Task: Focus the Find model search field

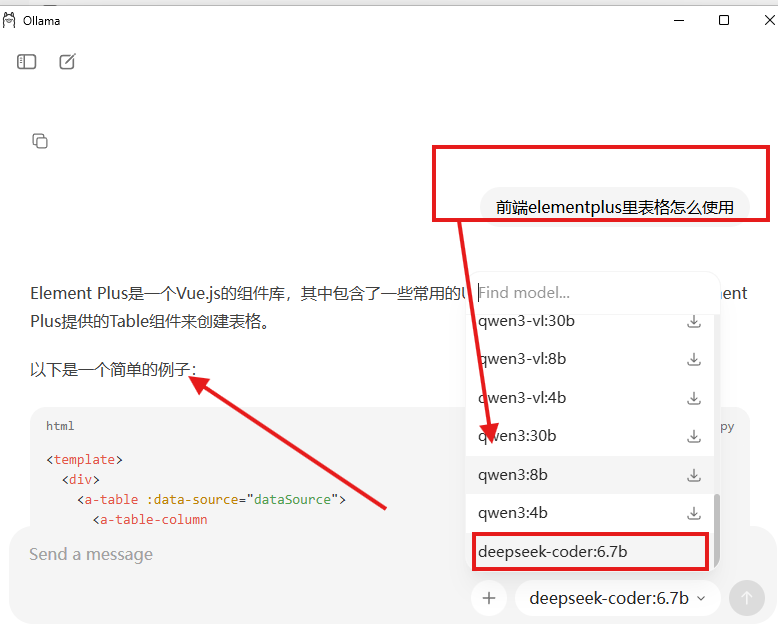Action: point(593,293)
